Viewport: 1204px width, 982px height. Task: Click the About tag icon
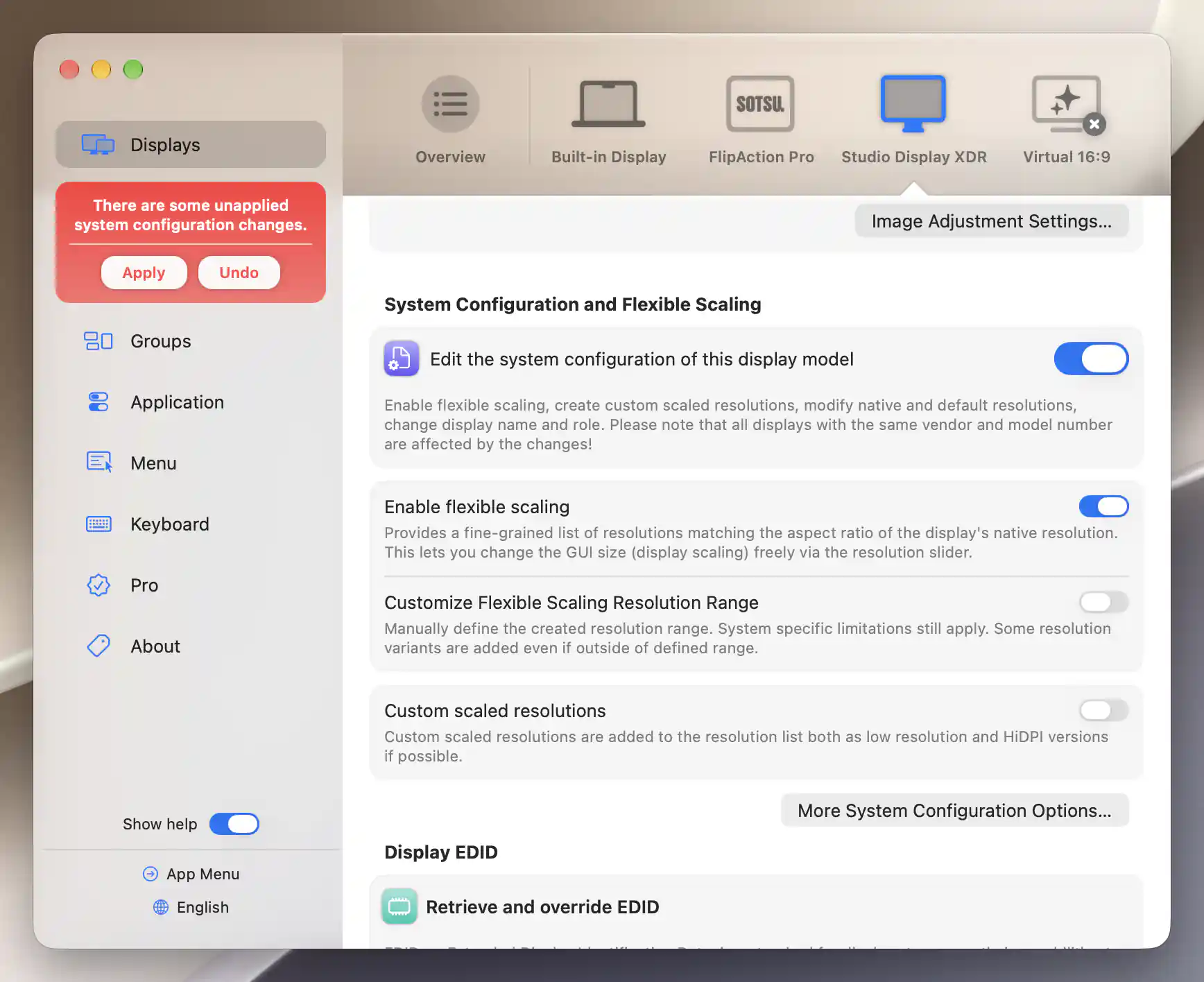pyautogui.click(x=98, y=646)
